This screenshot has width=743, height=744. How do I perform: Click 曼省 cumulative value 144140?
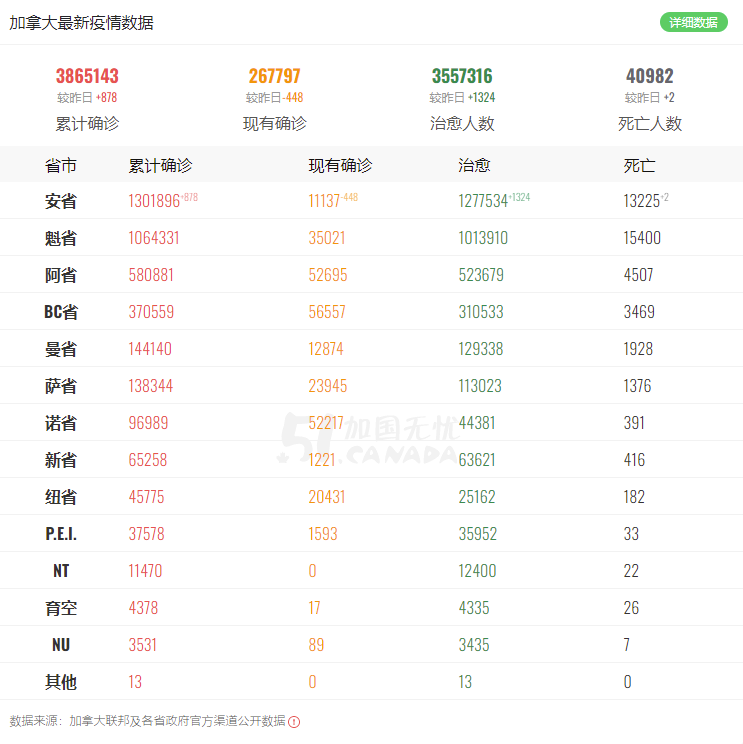pos(150,349)
